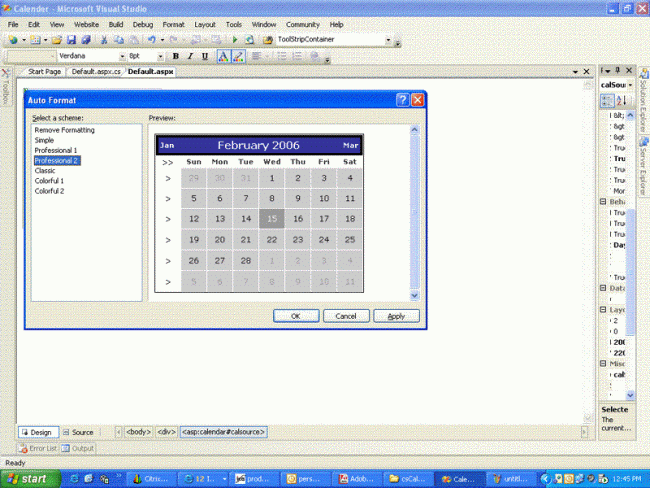The height and width of the screenshot is (488, 650).
Task: Start debugging with the green play icon
Action: click(x=235, y=40)
